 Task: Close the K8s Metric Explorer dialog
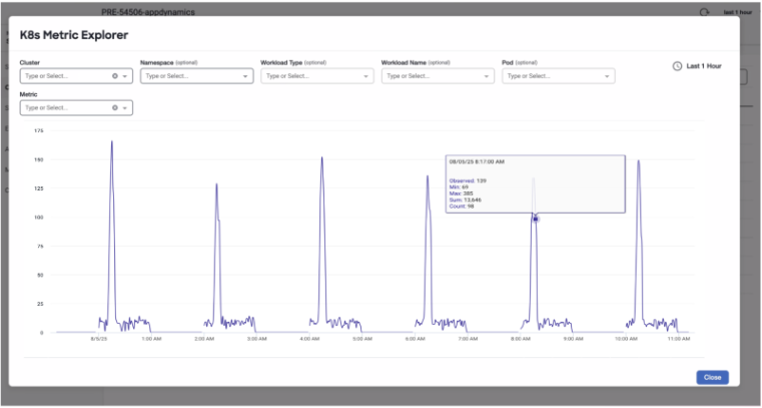click(712, 377)
